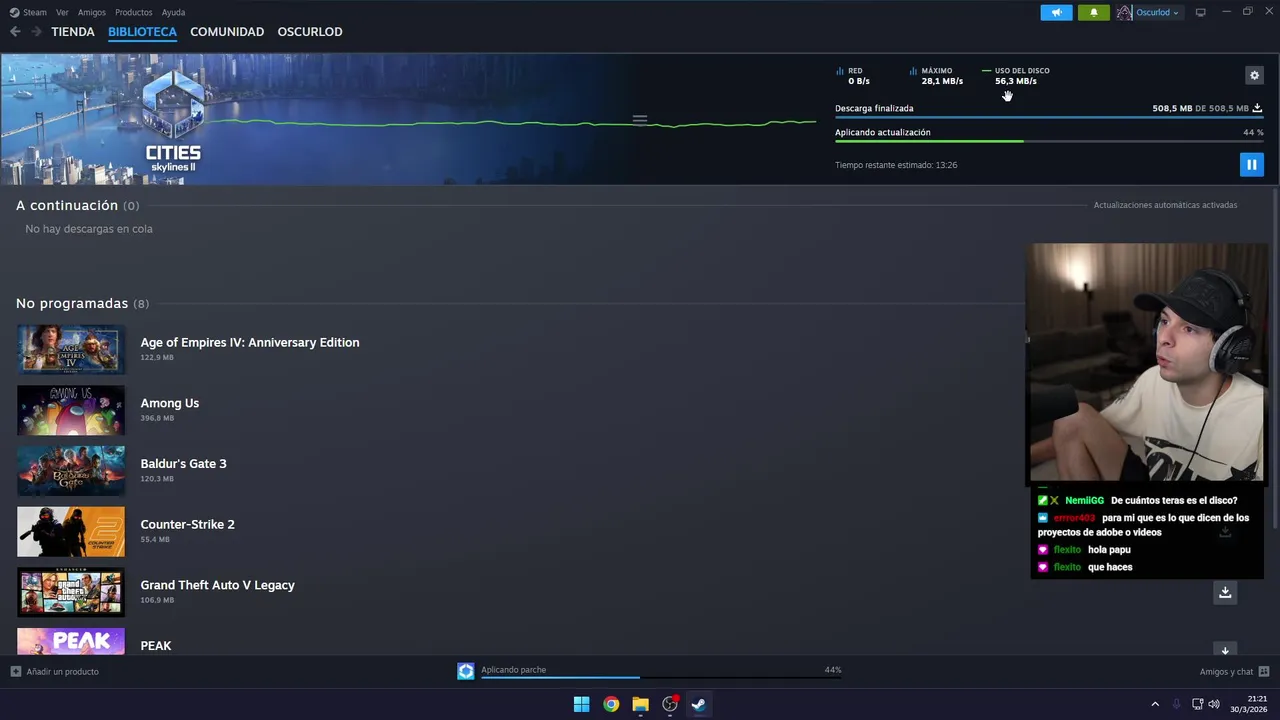Select the Among Us title
Image resolution: width=1280 pixels, height=720 pixels.
[170, 403]
